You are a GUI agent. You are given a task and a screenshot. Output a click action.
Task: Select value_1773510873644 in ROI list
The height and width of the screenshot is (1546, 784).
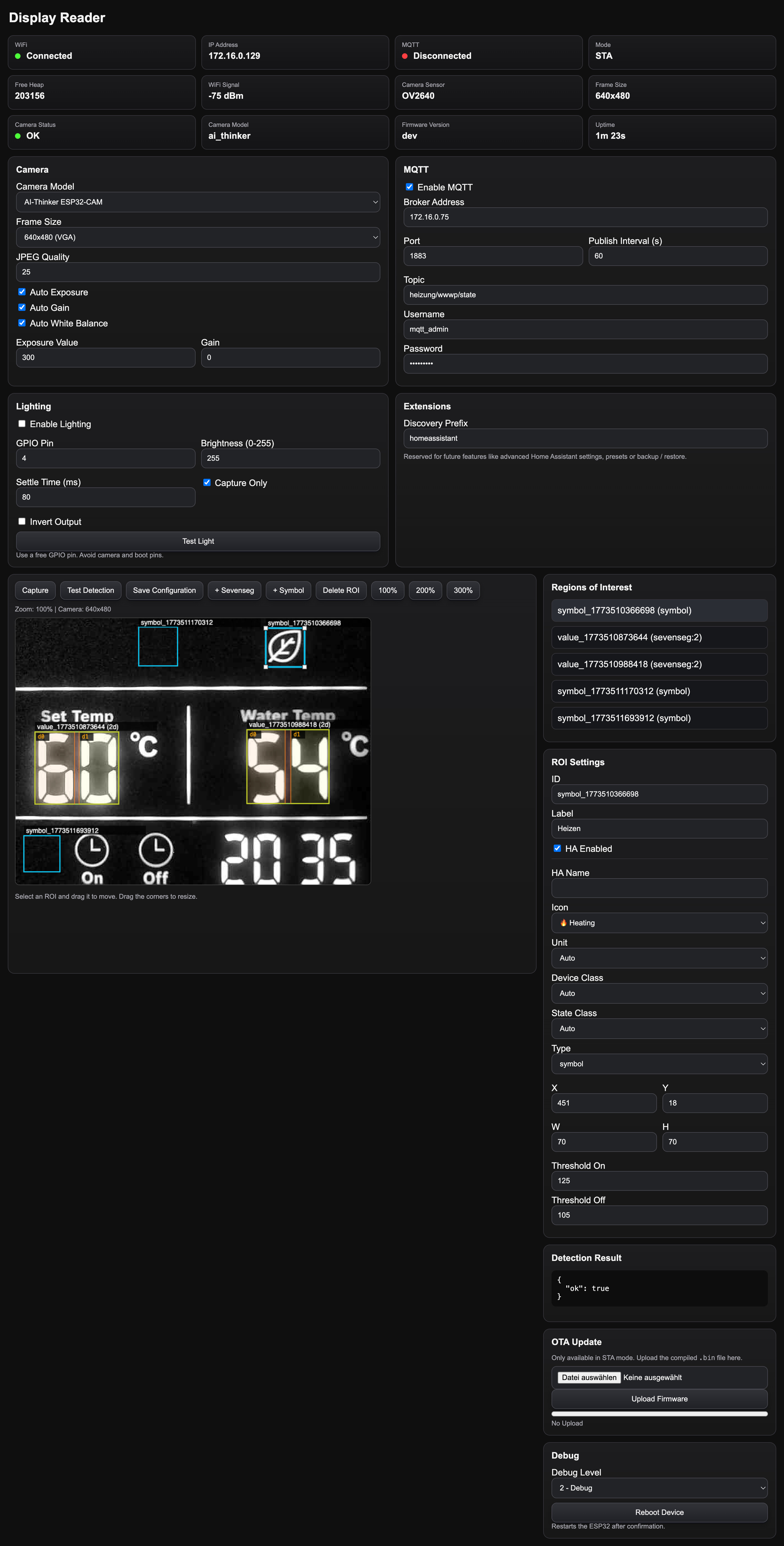659,637
